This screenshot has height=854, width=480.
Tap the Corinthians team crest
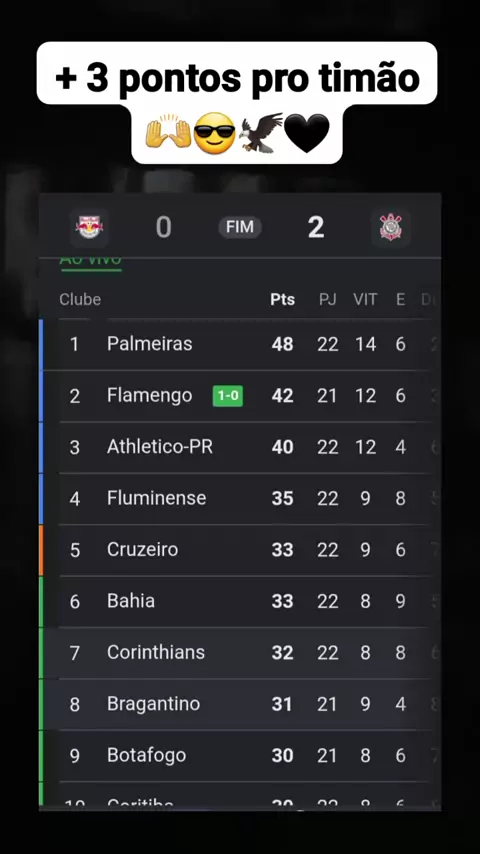391,228
